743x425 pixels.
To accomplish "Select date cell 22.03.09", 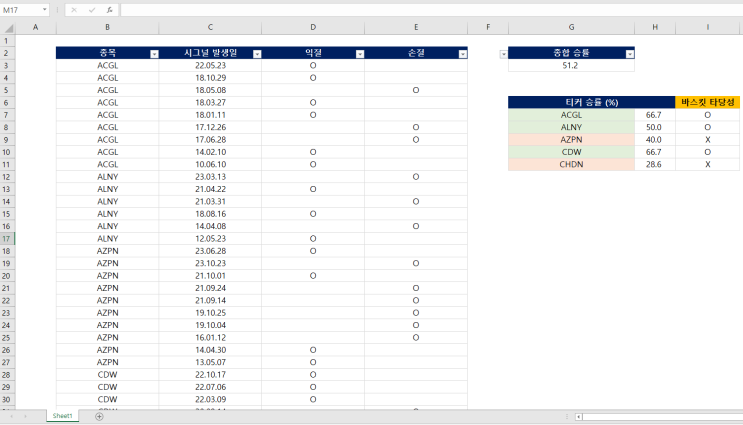I will point(210,399).
